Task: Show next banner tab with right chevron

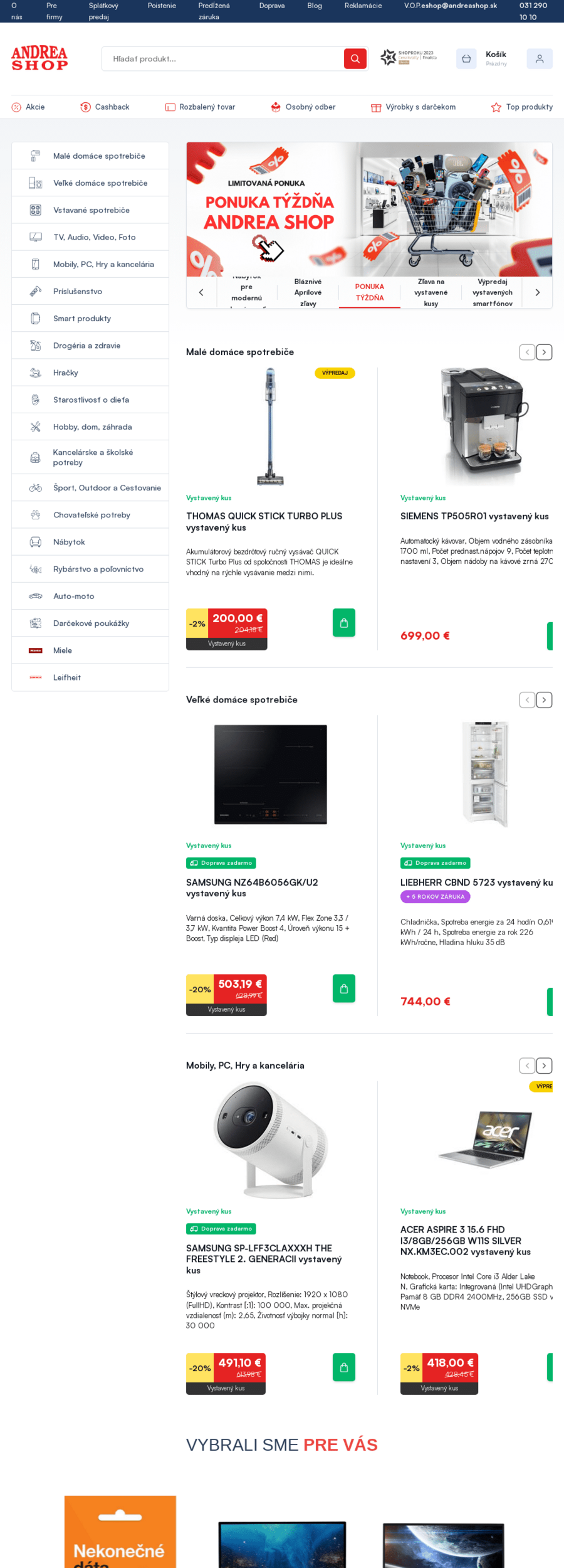Action: pyautogui.click(x=537, y=292)
